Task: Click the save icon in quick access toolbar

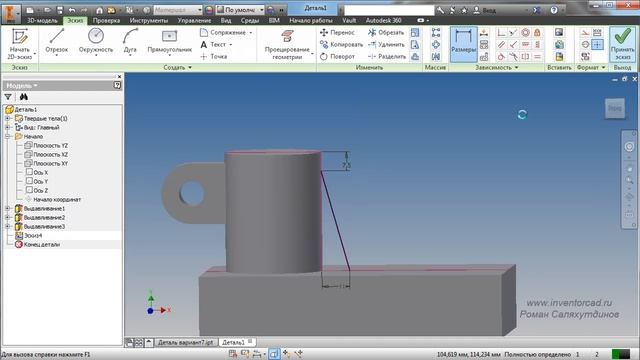Action: point(60,10)
